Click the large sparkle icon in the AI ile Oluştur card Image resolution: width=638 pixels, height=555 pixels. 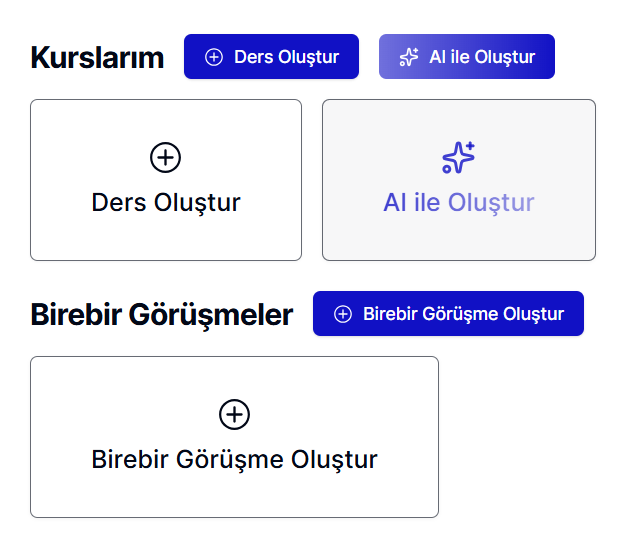(458, 157)
